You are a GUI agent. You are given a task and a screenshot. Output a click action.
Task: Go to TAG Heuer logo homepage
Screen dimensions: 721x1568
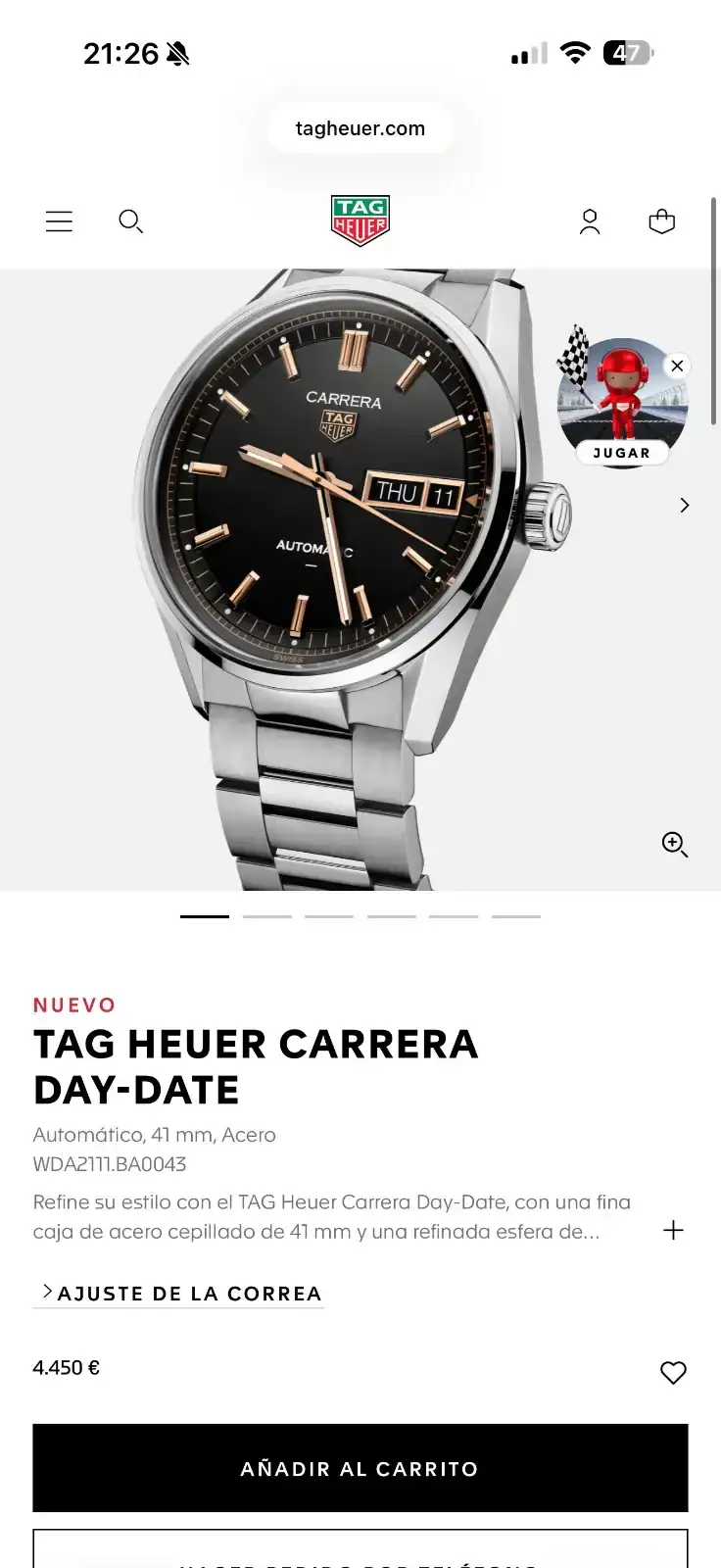(360, 220)
